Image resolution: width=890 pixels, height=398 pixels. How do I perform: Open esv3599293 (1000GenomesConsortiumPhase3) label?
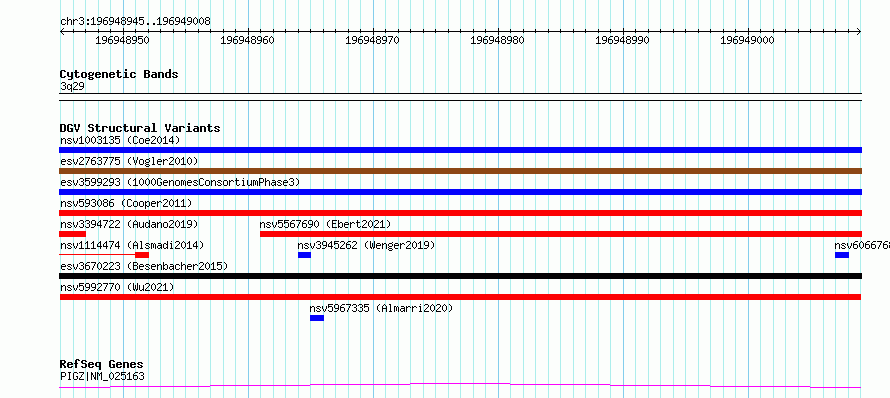pyautogui.click(x=180, y=182)
